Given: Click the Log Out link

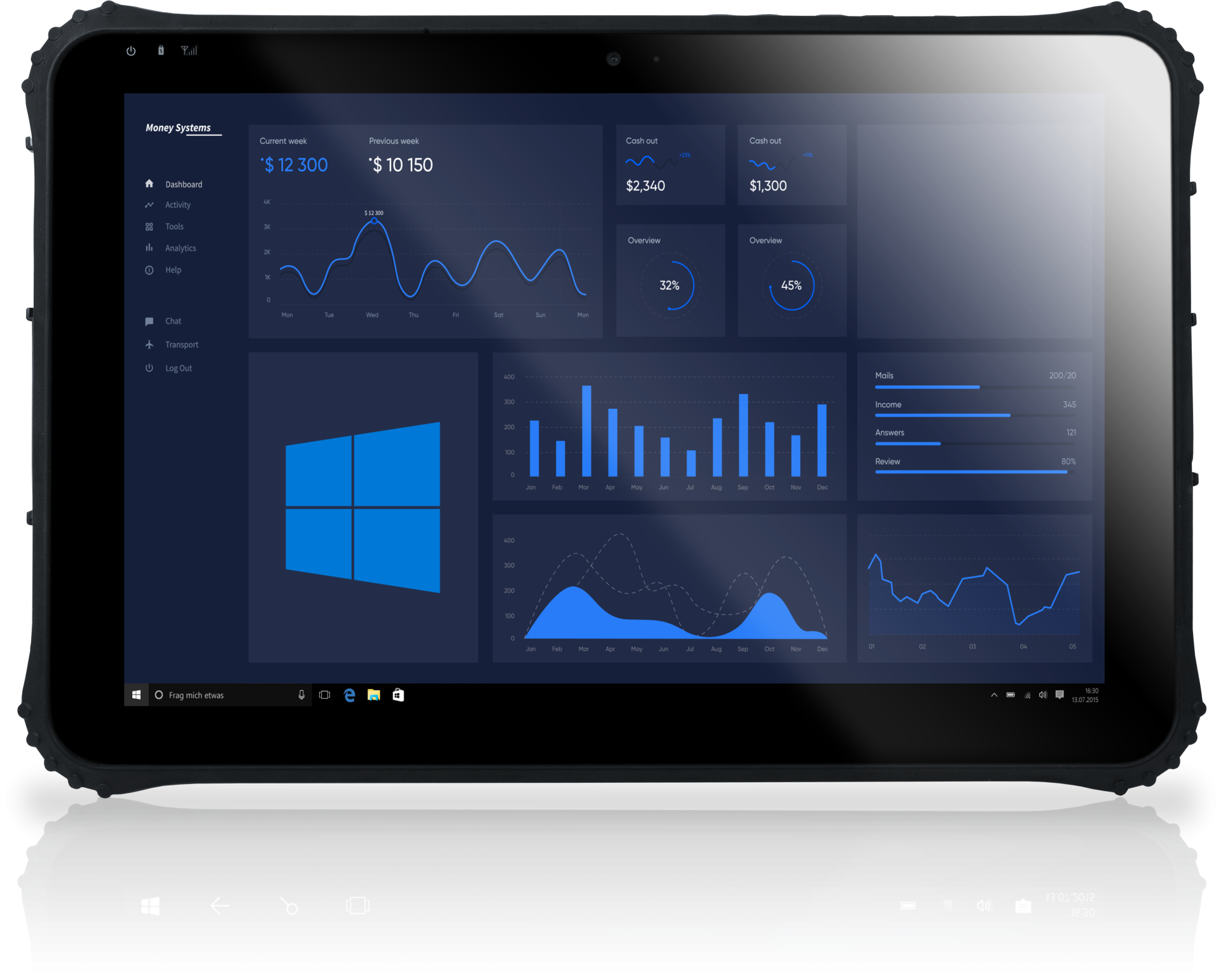Looking at the screenshot, I should coord(178,368).
